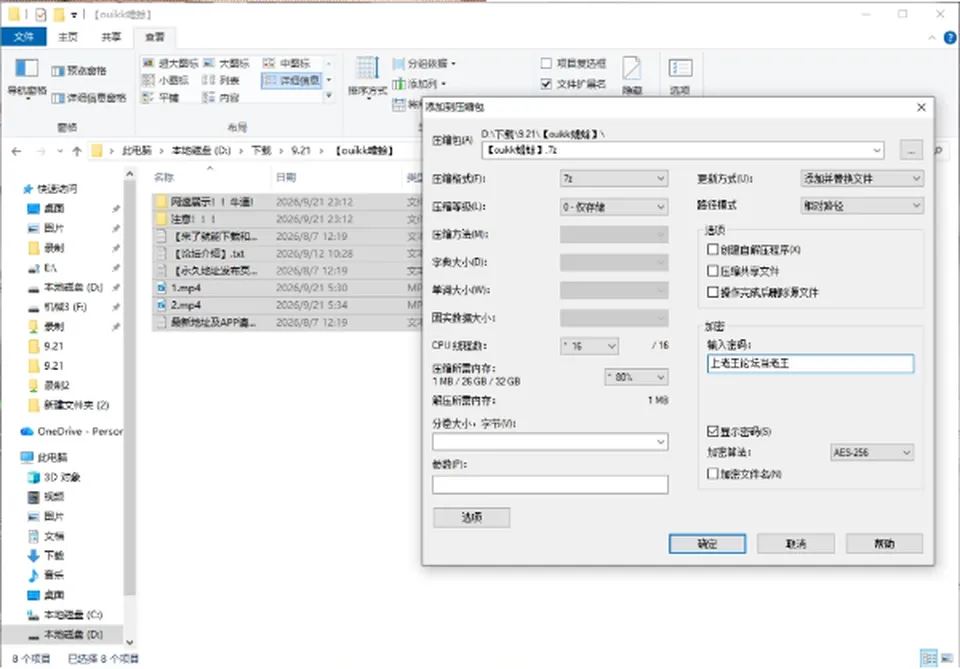Choose Large icons (大图标) layout
960x669 pixels.
click(226, 63)
